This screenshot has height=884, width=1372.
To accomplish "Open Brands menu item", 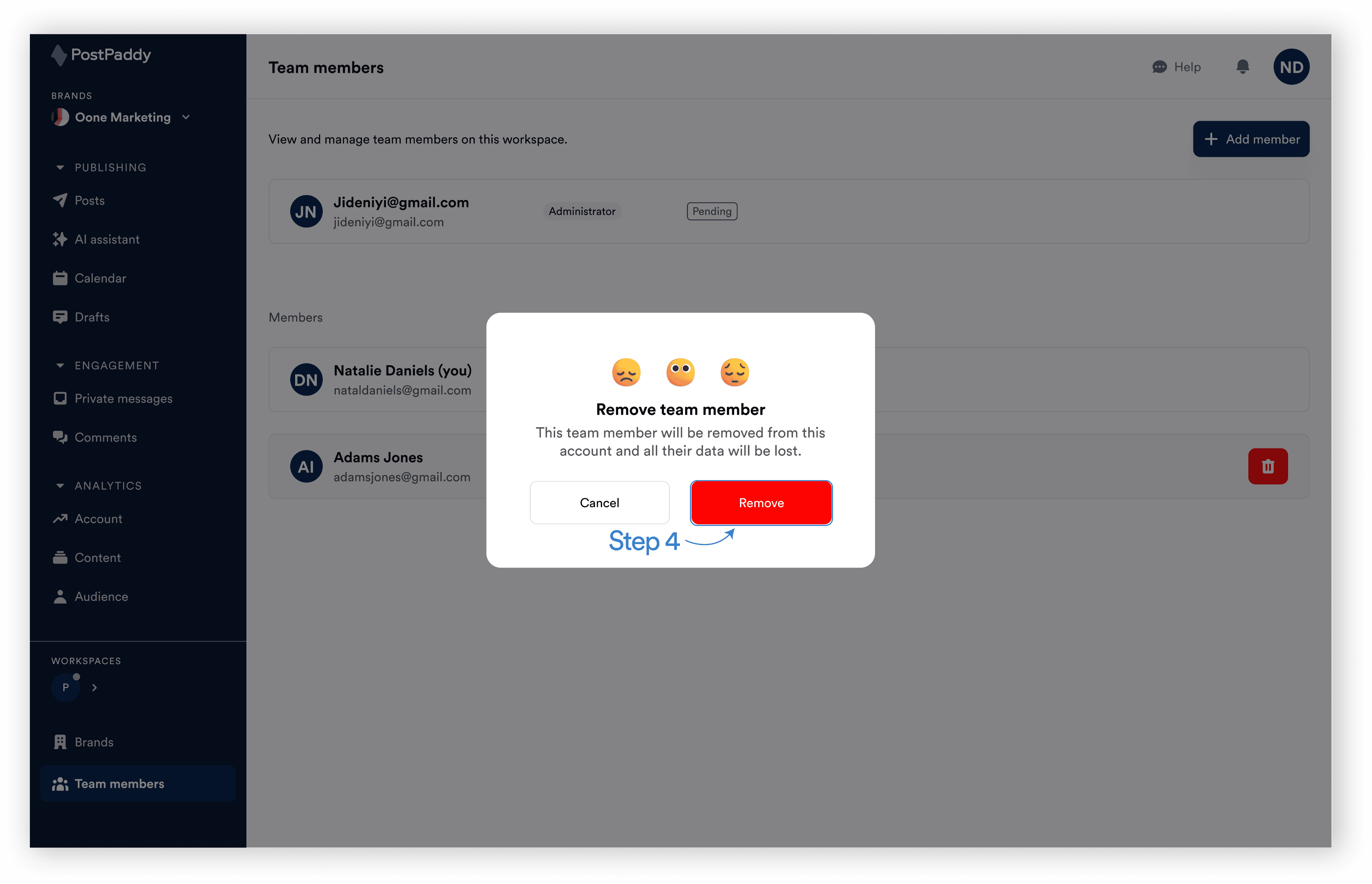I will [x=93, y=742].
